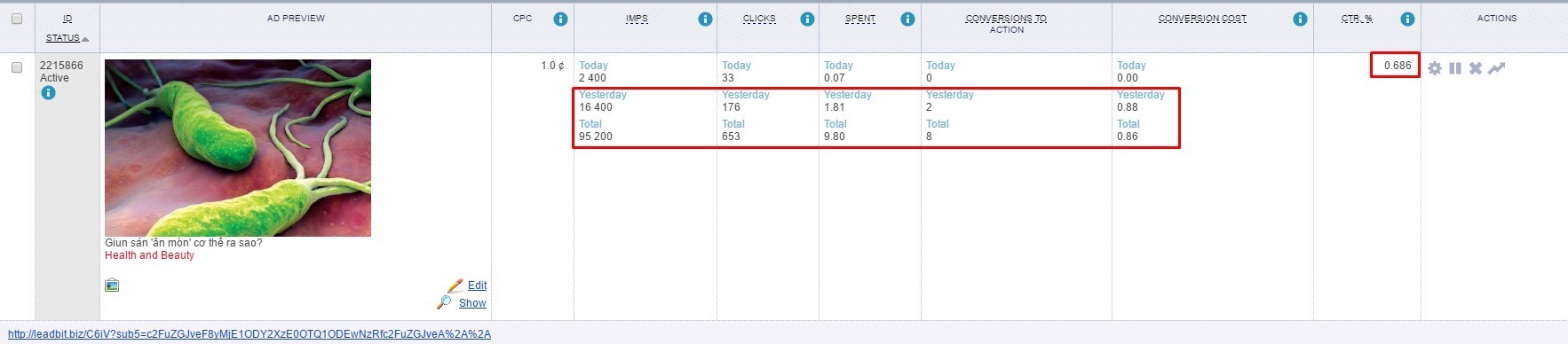Click info icon next to SPENT header

click(x=907, y=19)
